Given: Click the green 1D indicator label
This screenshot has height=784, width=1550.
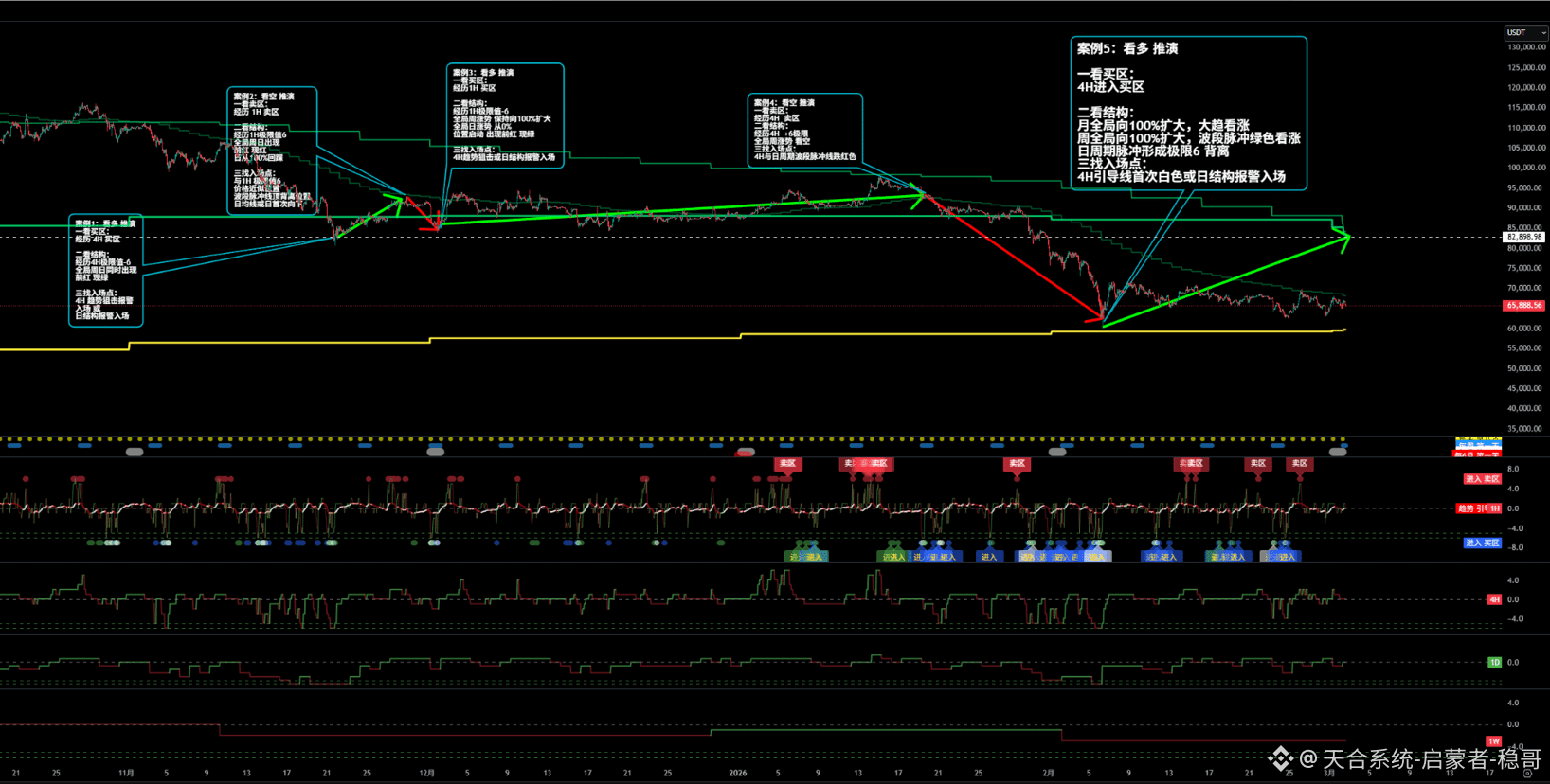Looking at the screenshot, I should pyautogui.click(x=1494, y=663).
